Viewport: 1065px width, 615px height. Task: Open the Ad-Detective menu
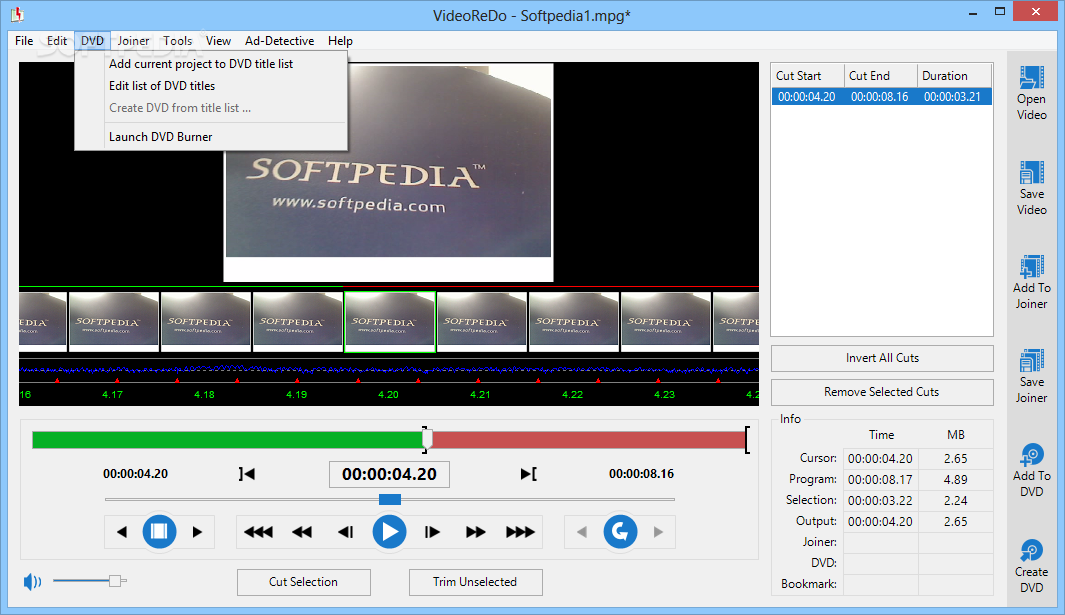click(x=279, y=41)
